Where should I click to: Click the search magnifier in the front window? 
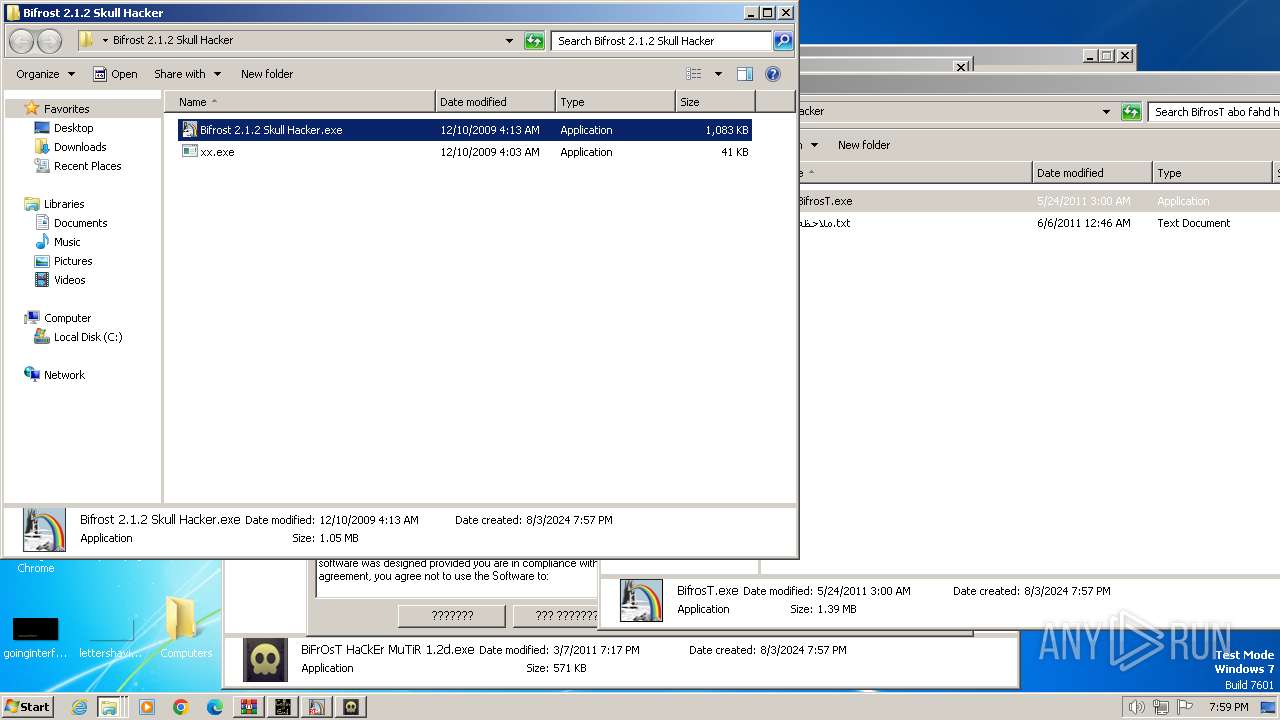pos(783,41)
